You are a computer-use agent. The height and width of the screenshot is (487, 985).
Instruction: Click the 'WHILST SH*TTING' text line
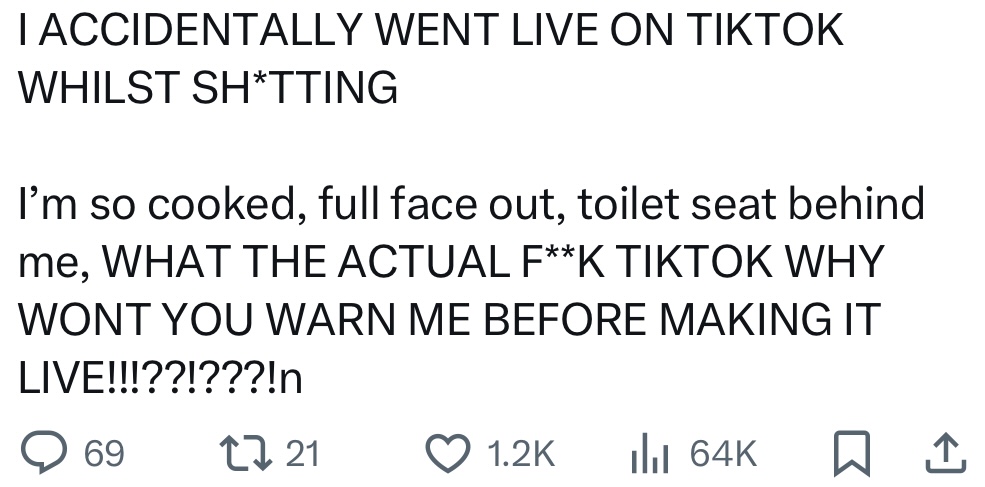click(208, 88)
